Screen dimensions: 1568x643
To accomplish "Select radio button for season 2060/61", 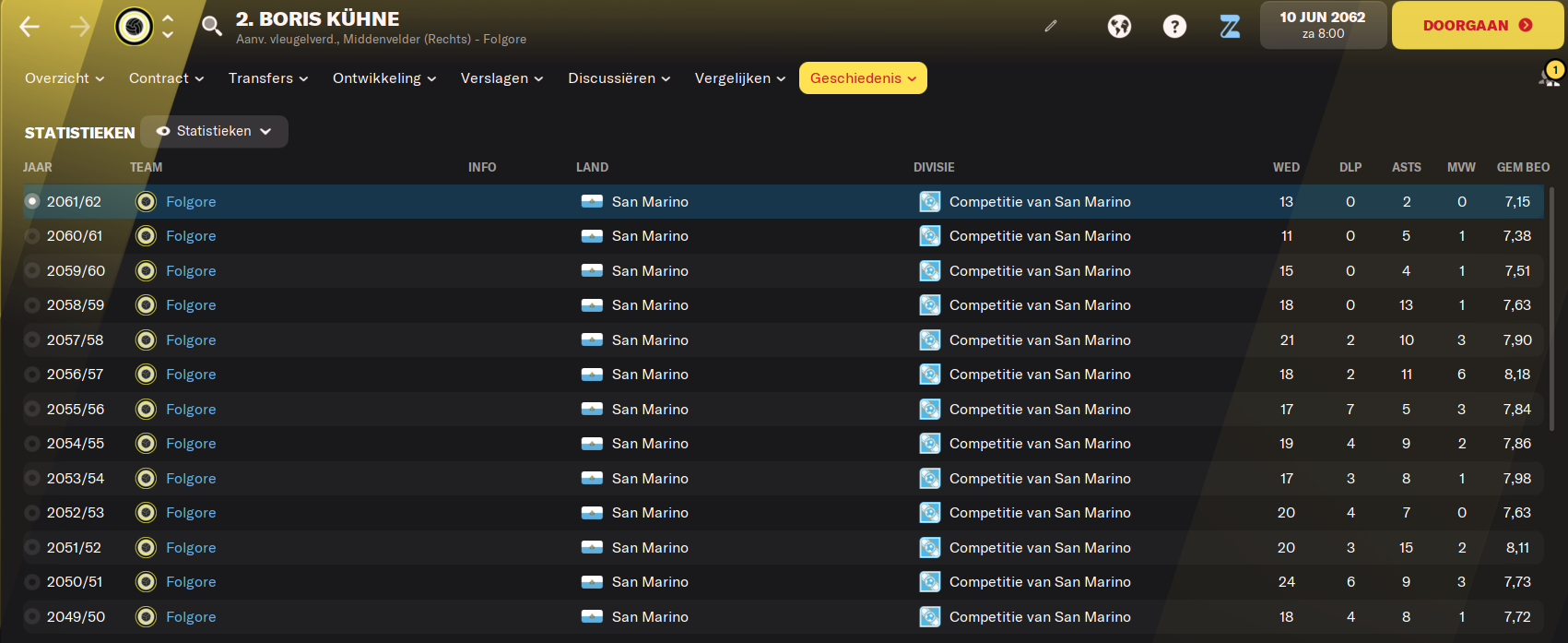I will [x=32, y=236].
